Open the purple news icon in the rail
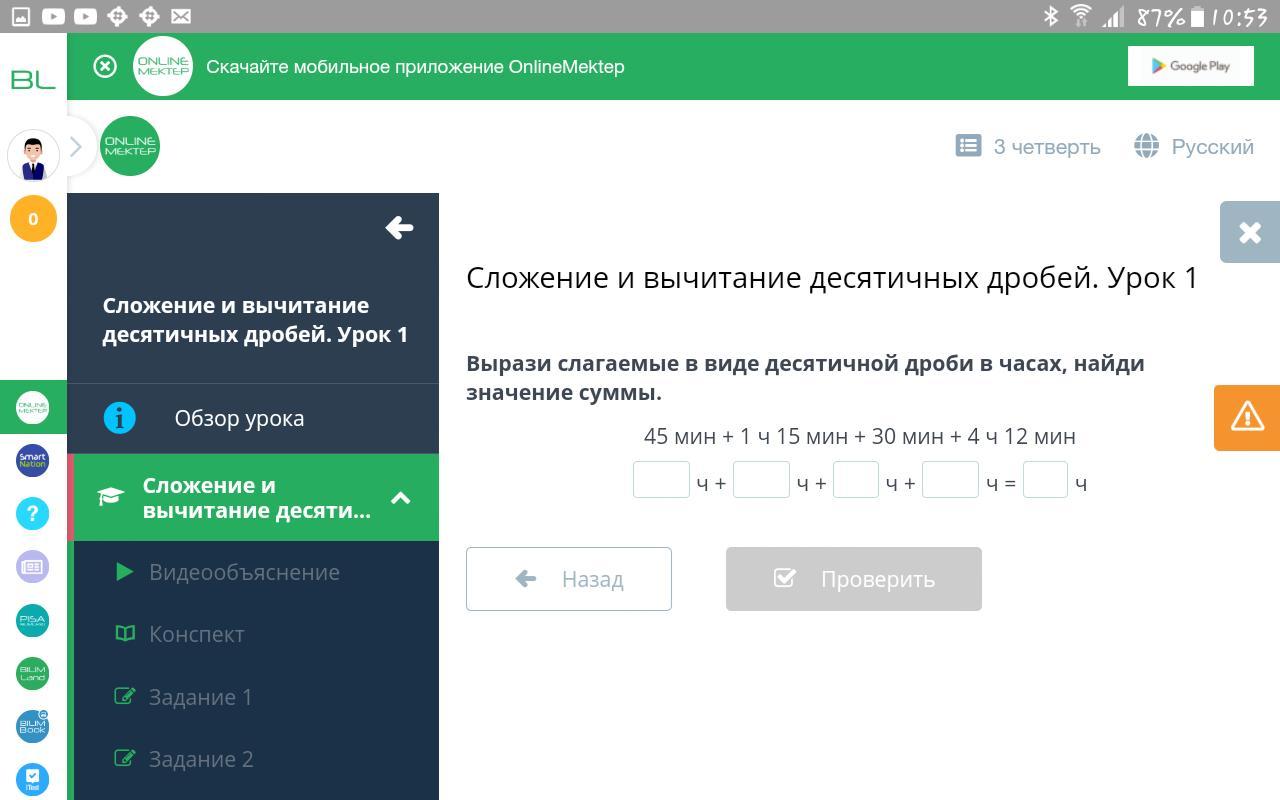 pyautogui.click(x=33, y=566)
